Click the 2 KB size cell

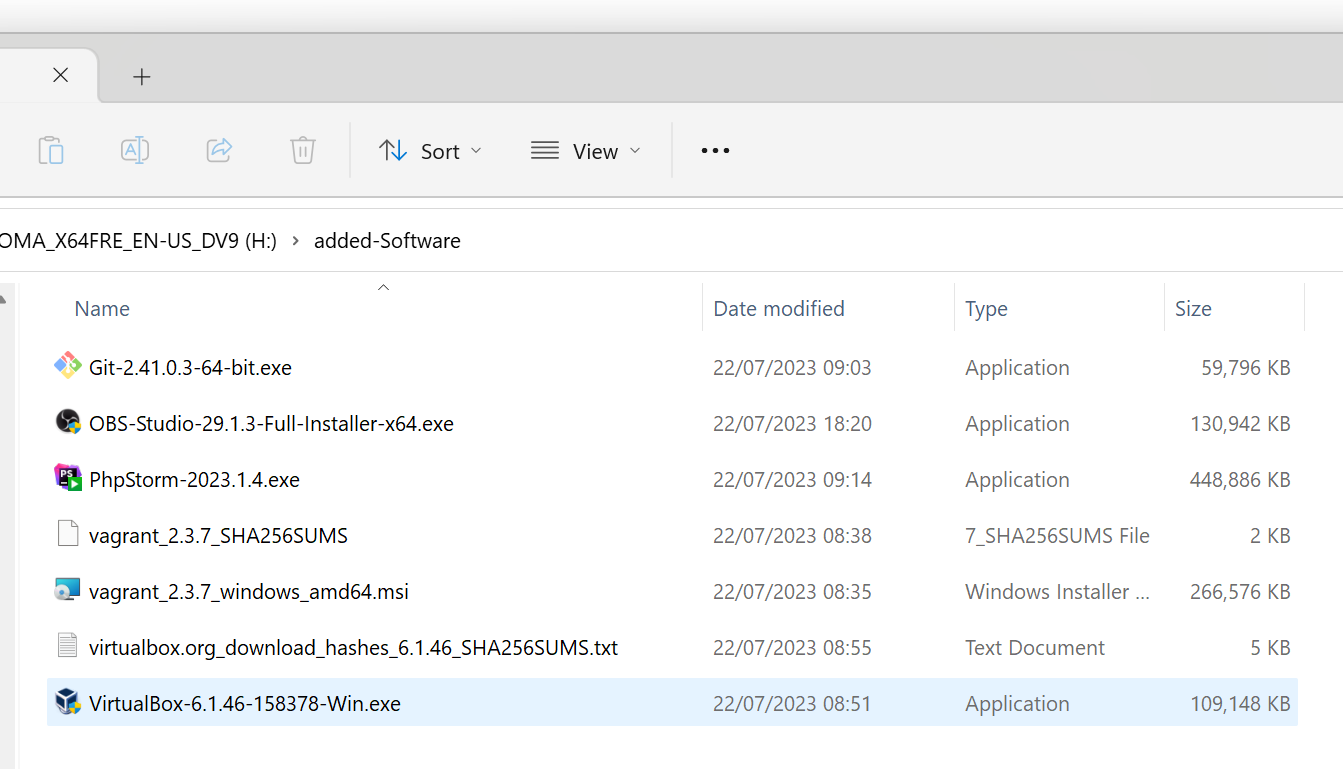tap(1270, 536)
